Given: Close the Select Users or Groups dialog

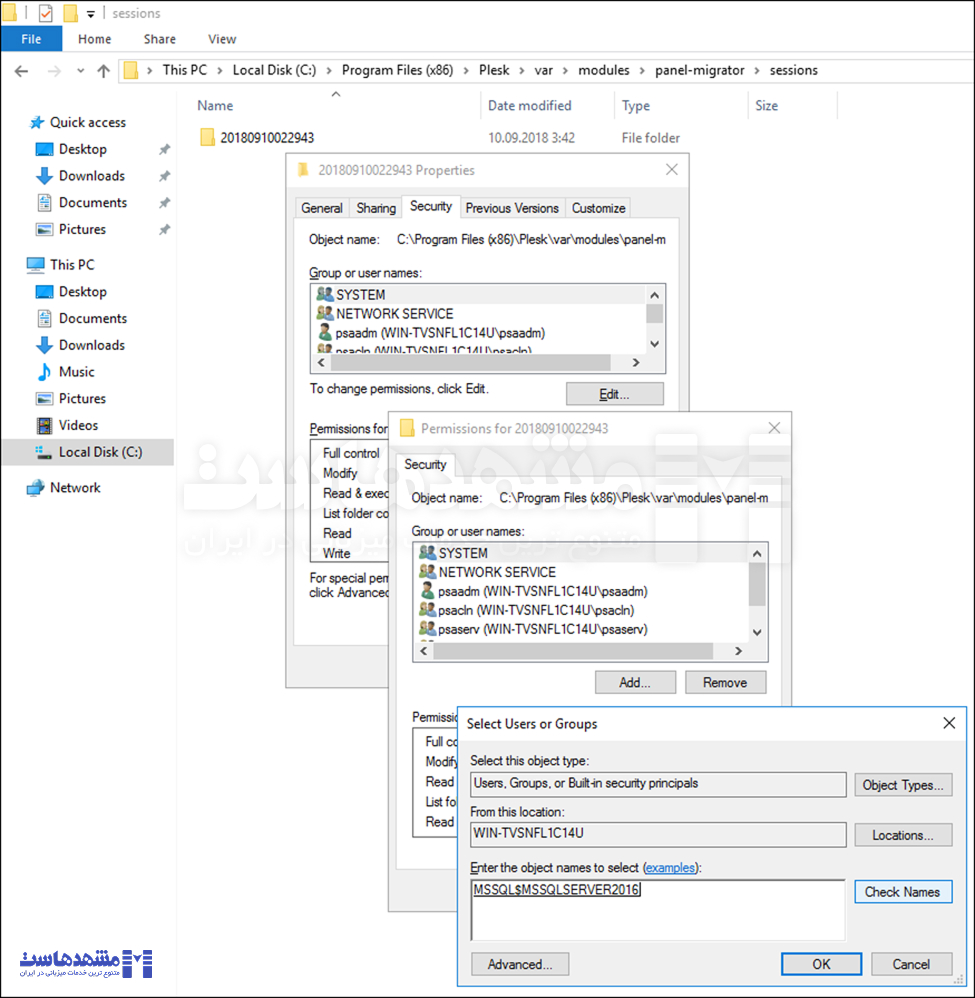Looking at the screenshot, I should pos(949,723).
